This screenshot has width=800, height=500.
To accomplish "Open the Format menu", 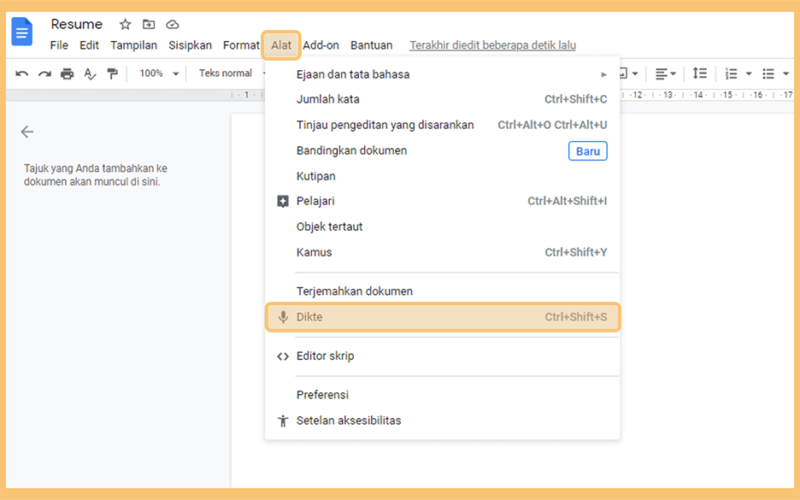I will click(241, 45).
